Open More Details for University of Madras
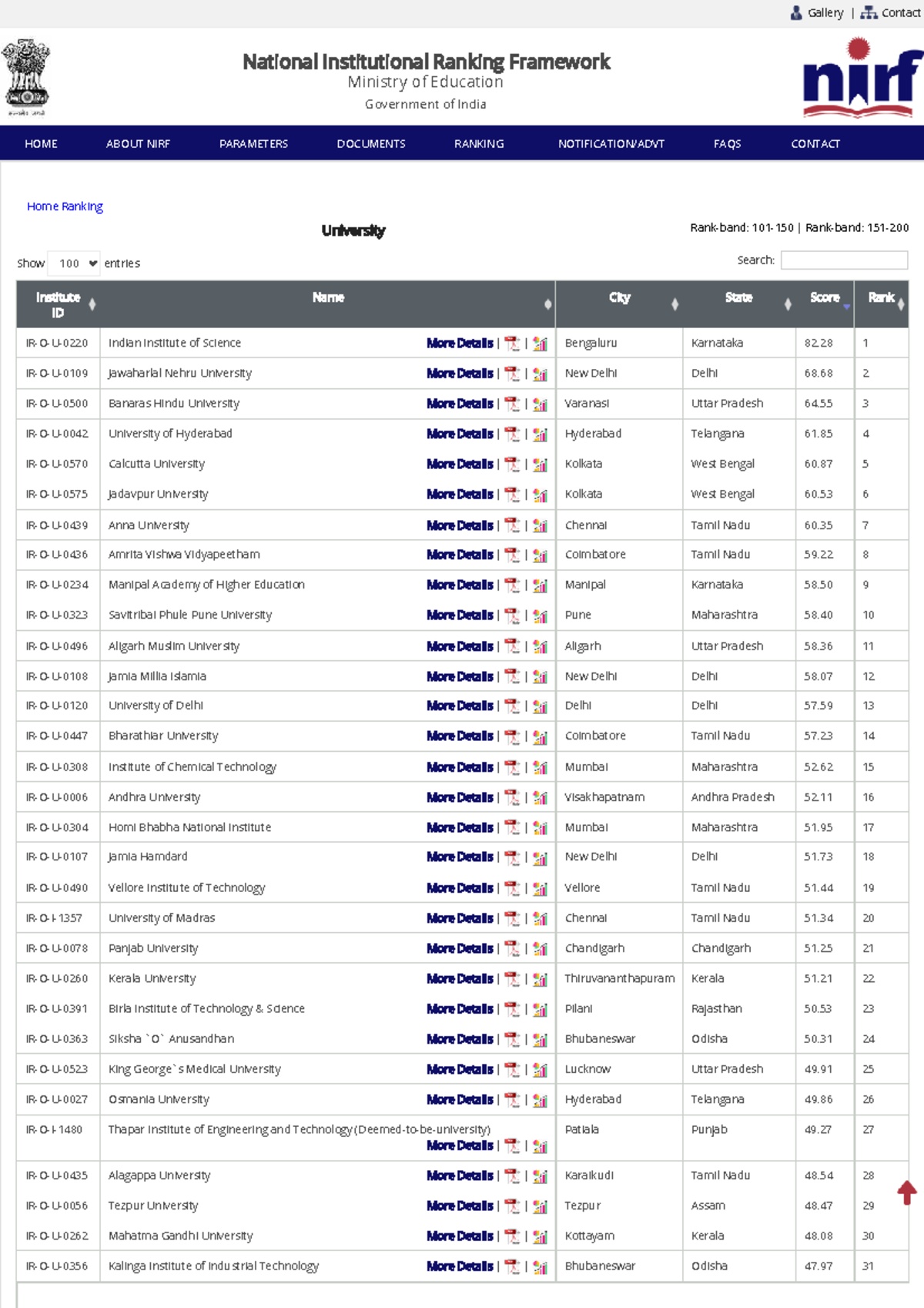Viewport: 924px width, 1308px height. tap(460, 918)
